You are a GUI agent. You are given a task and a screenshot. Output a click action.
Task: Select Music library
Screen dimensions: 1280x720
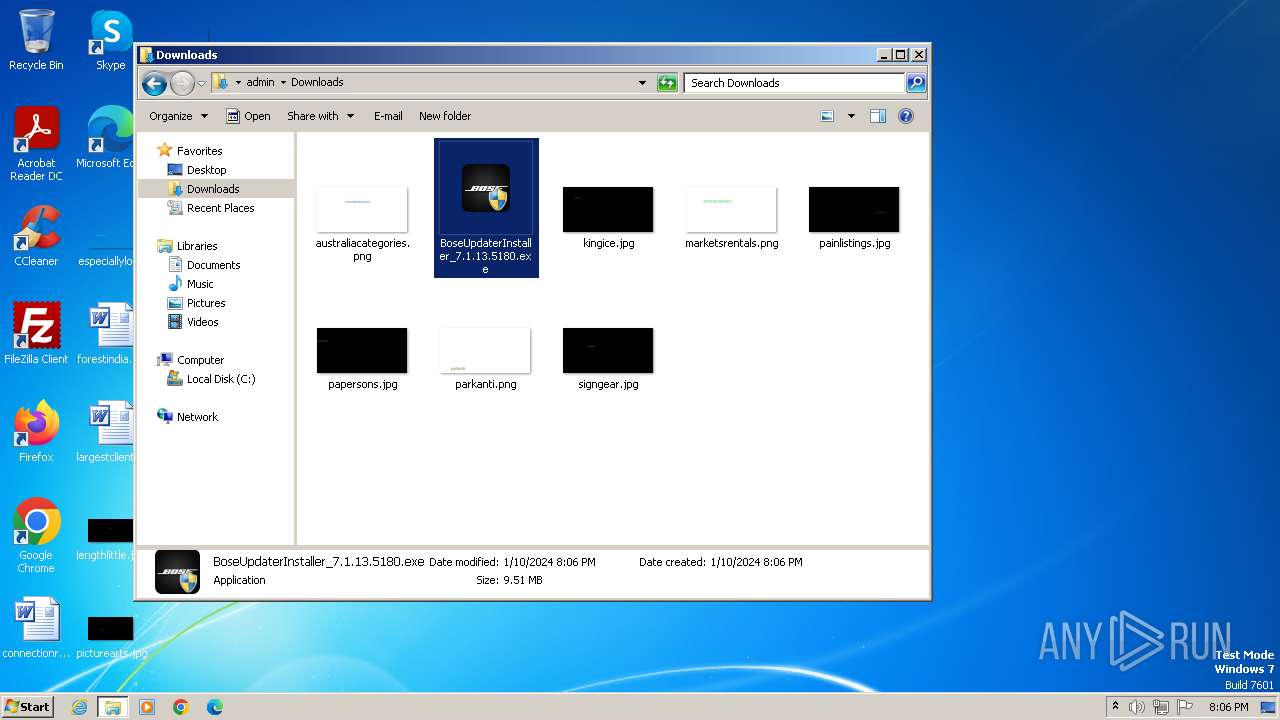(200, 284)
